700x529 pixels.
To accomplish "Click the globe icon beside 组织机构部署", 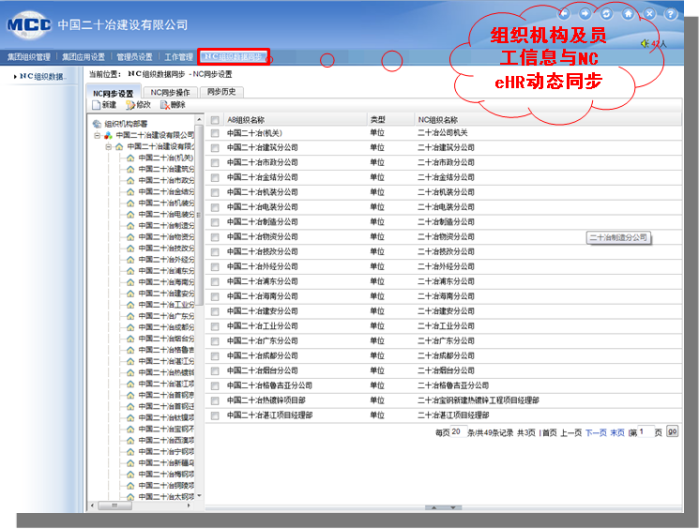I will coord(97,124).
